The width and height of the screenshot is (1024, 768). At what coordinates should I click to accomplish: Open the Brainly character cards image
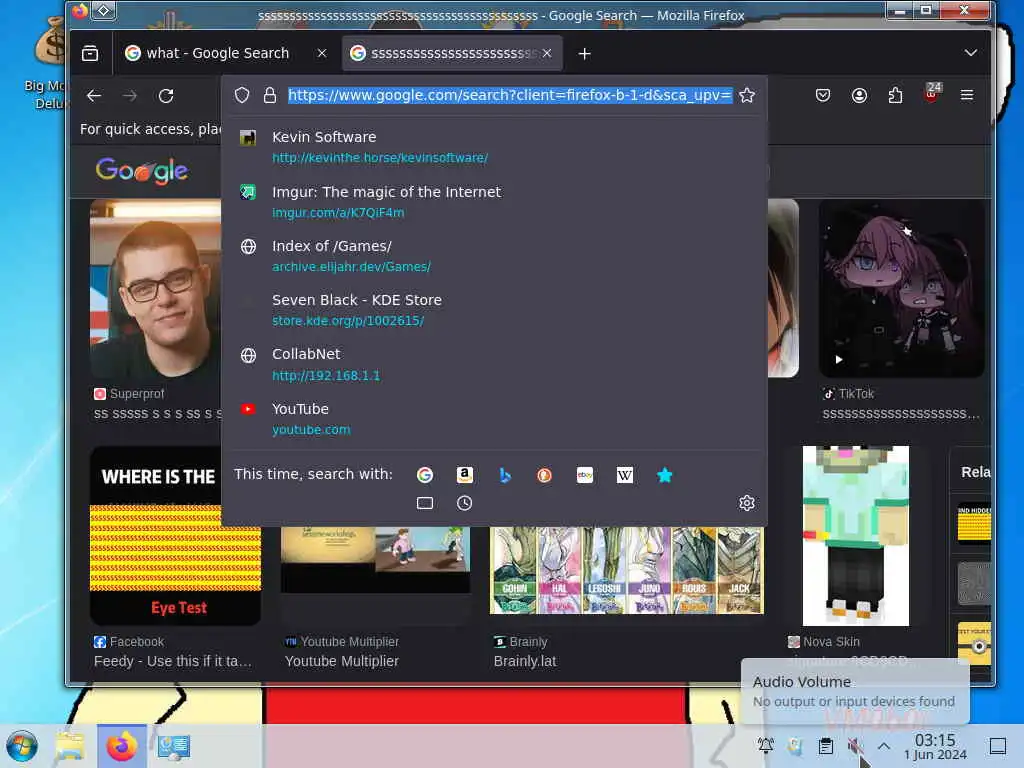pos(627,570)
